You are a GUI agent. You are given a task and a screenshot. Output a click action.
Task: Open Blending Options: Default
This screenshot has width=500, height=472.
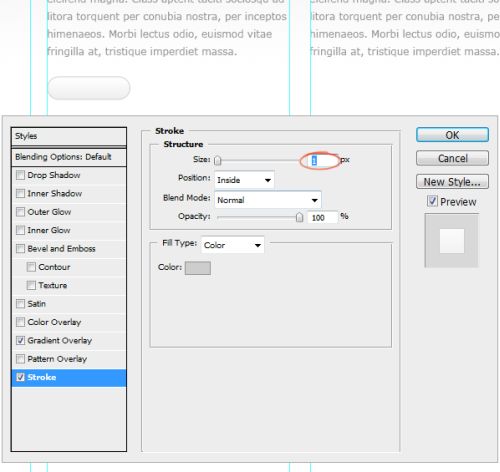pyautogui.click(x=69, y=157)
